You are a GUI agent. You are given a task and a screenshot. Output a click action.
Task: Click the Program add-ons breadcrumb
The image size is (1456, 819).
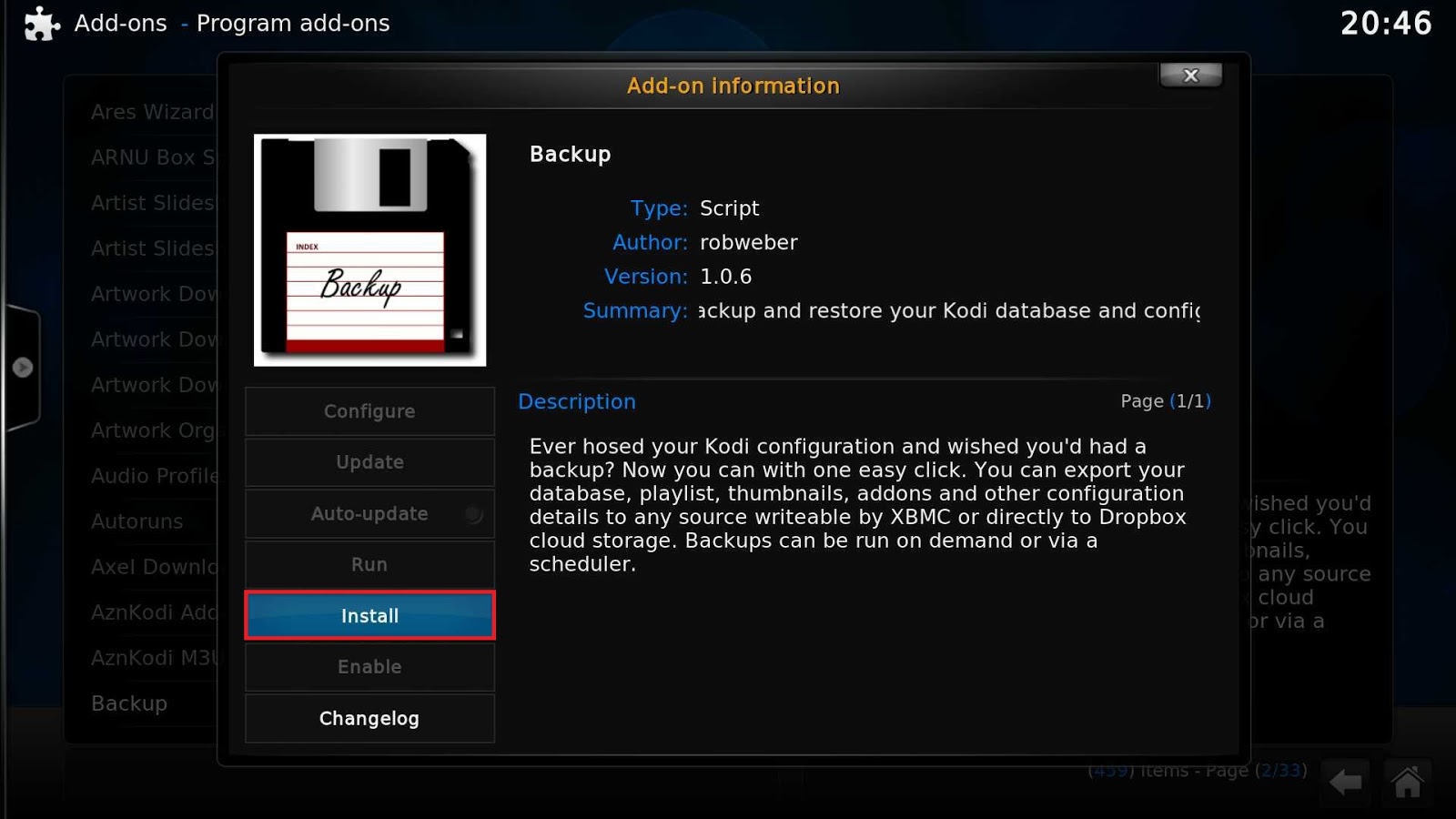(x=293, y=23)
